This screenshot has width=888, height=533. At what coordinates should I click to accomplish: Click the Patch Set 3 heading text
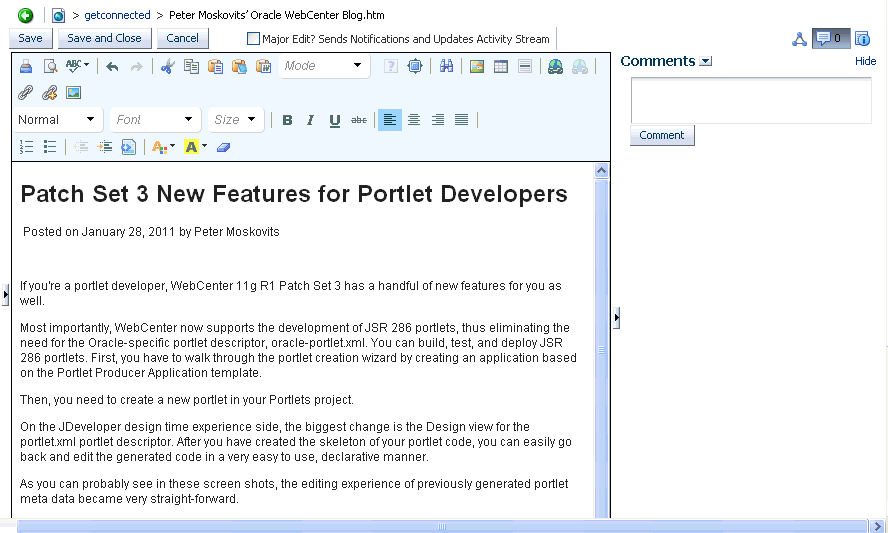(x=294, y=194)
